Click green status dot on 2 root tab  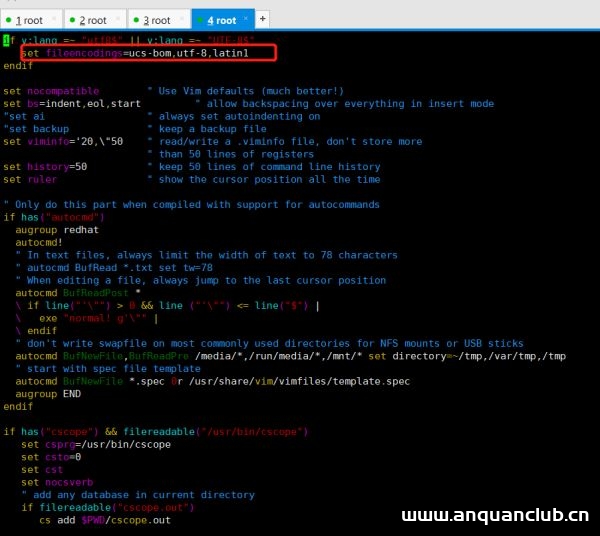tap(72, 20)
